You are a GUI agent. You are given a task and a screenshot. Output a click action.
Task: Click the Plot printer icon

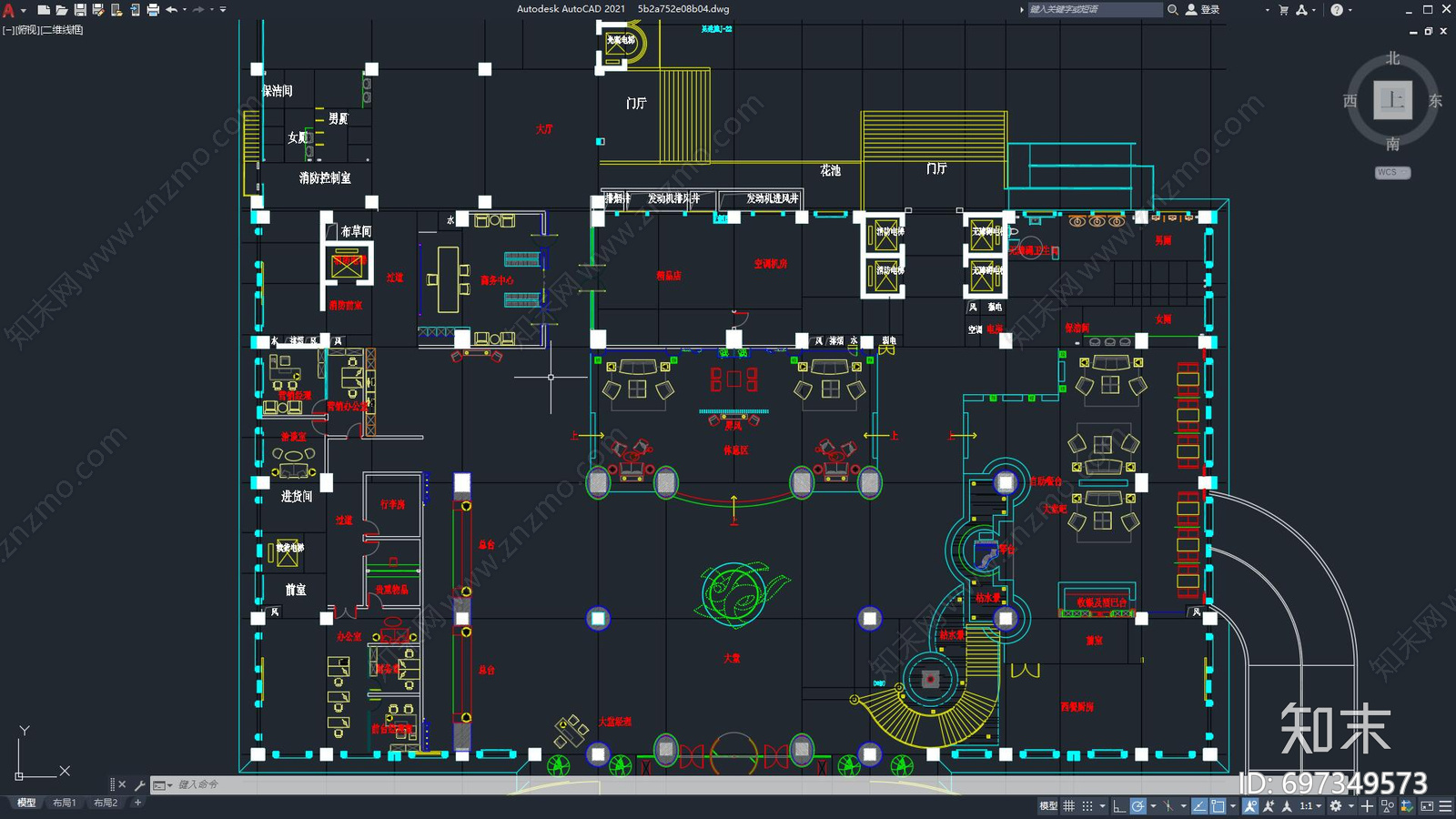point(153,10)
